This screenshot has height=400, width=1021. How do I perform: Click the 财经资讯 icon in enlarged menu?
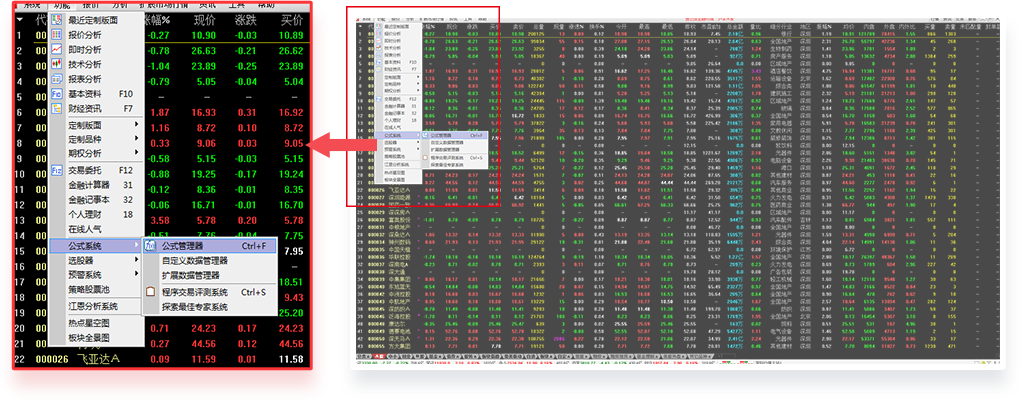(56, 108)
